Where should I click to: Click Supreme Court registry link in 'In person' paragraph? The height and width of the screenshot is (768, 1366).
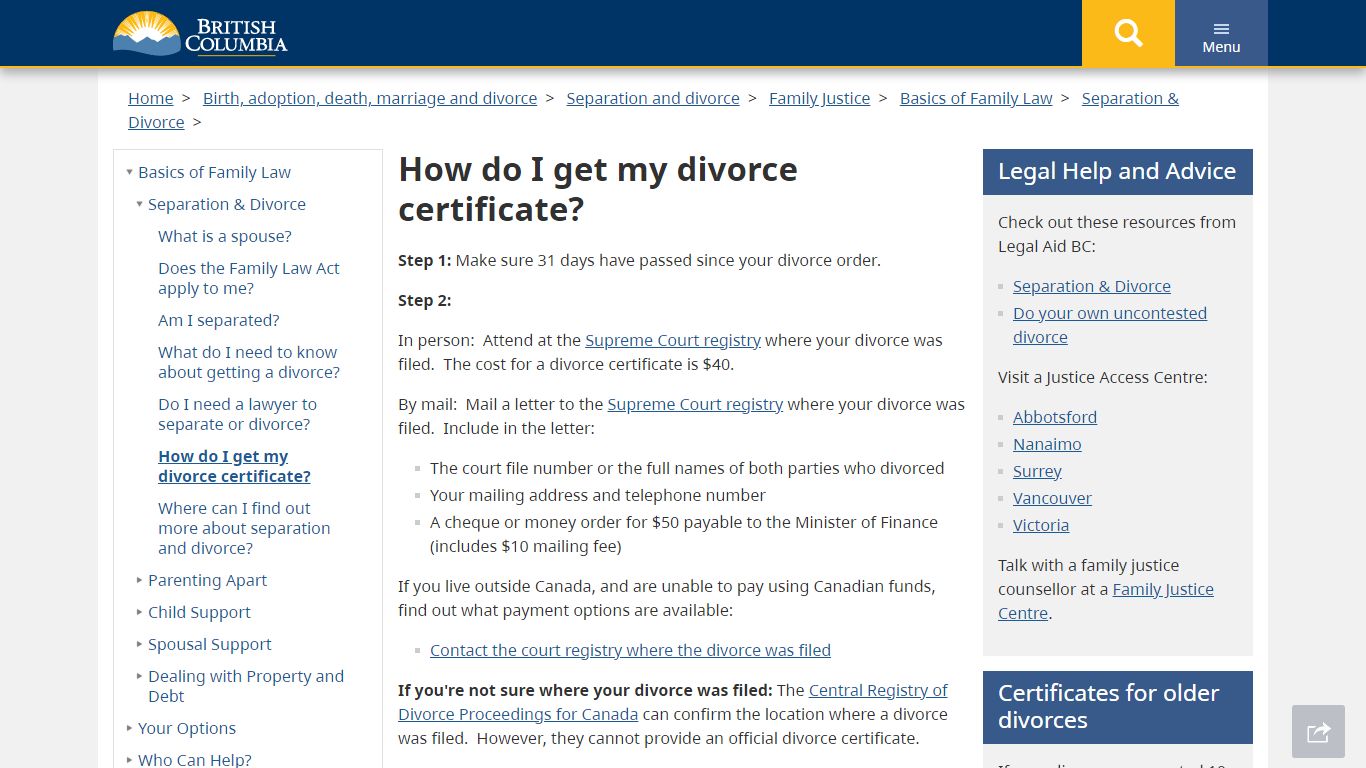point(673,340)
